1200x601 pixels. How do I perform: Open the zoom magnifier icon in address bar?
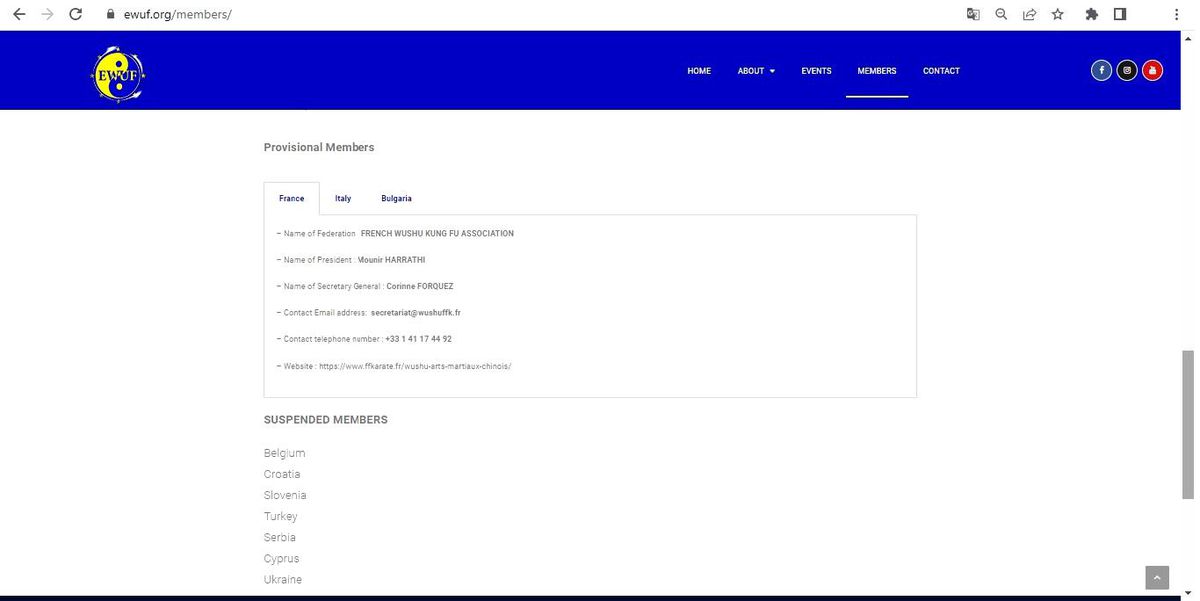1001,14
